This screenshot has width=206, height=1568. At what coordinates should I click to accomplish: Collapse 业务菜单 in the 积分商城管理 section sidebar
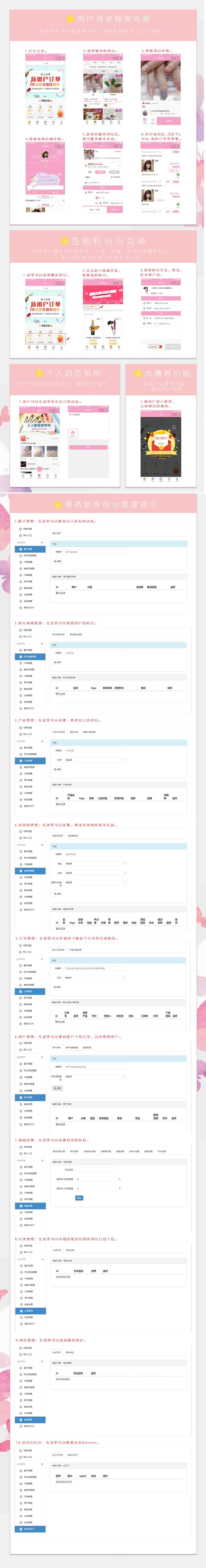tap(42, 643)
